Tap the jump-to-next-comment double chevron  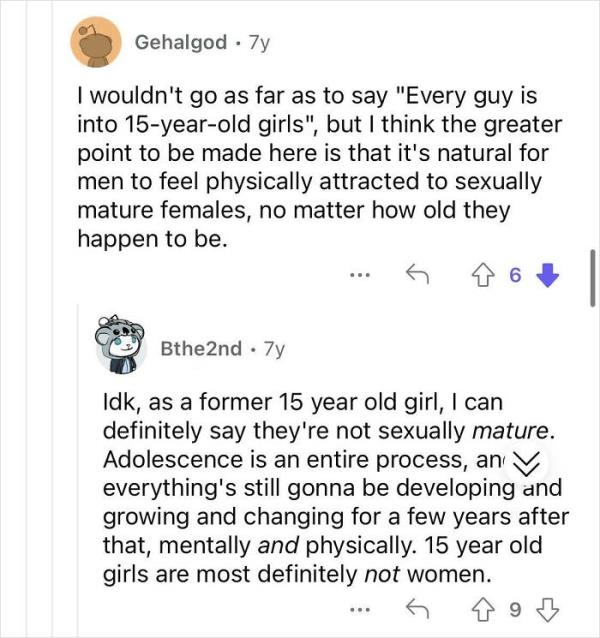(x=526, y=463)
